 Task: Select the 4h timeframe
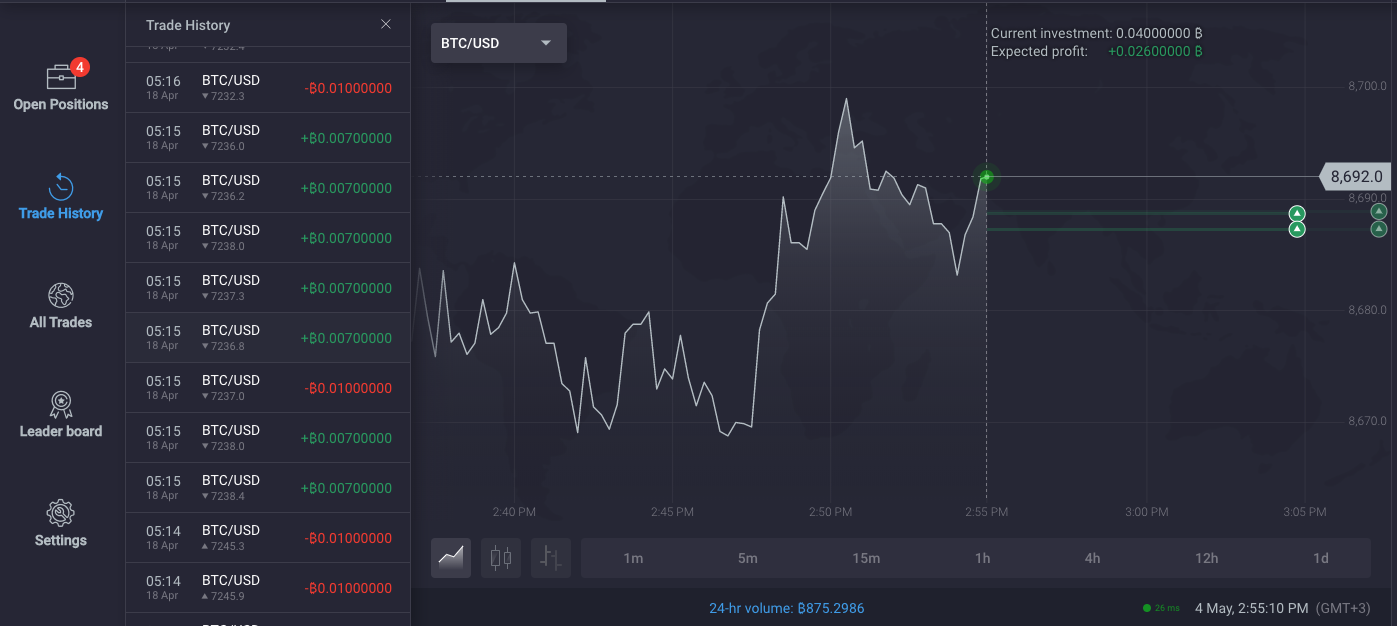pyautogui.click(x=1093, y=558)
